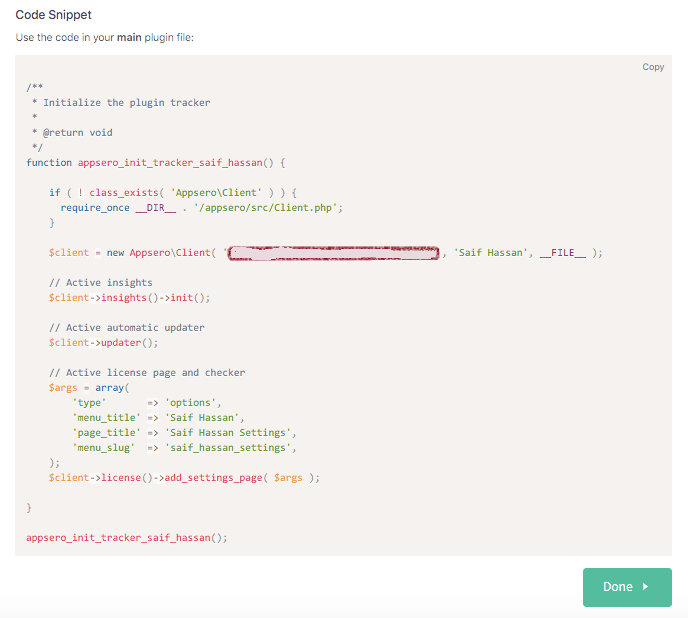Click the final 'appsero_init_tracker_saif_hassan();' call line
The height and width of the screenshot is (618, 688).
[127, 538]
